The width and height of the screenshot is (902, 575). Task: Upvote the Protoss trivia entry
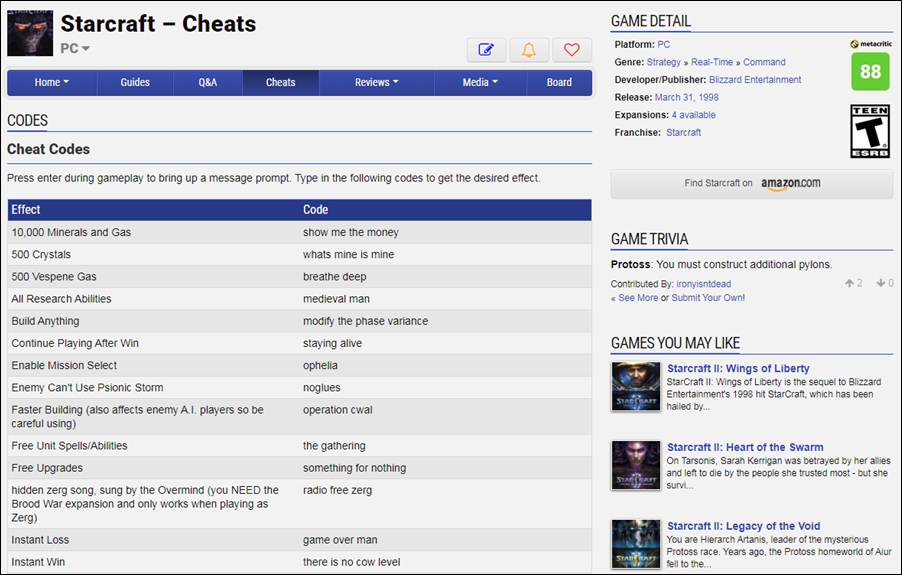(853, 283)
